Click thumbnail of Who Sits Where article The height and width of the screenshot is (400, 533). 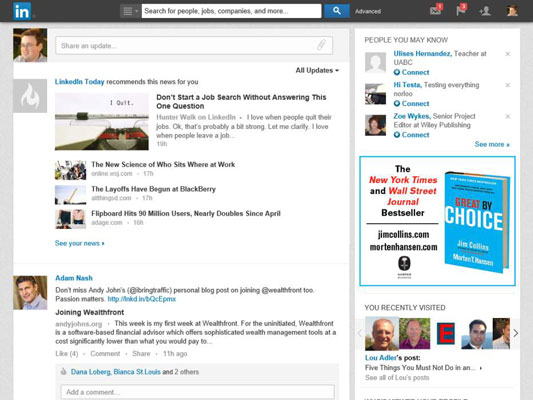[x=71, y=170]
